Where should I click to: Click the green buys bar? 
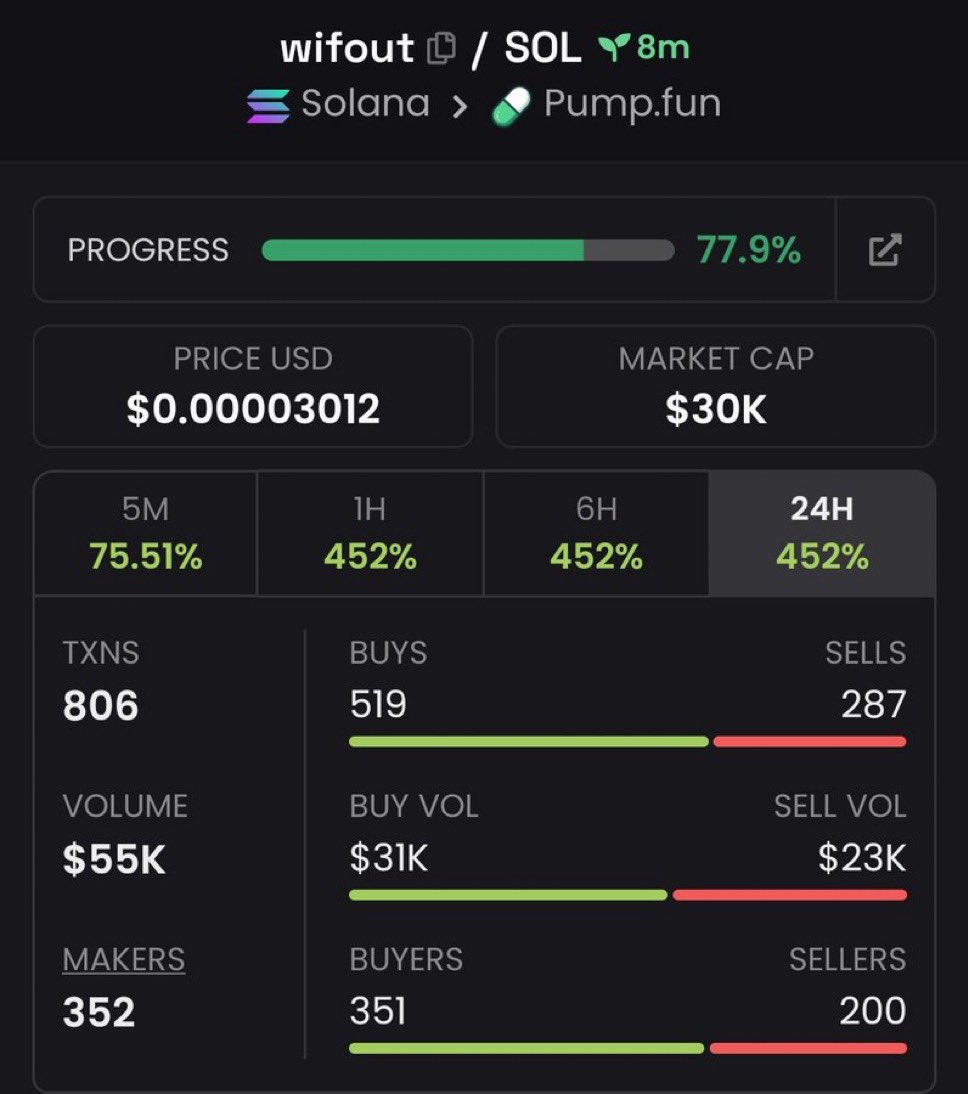click(x=528, y=742)
